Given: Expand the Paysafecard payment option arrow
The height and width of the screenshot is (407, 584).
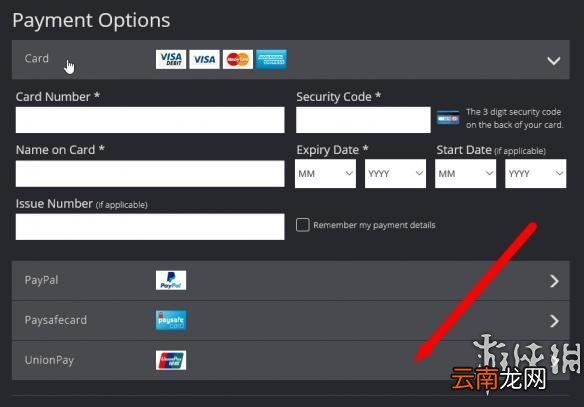Looking at the screenshot, I should click(555, 321).
